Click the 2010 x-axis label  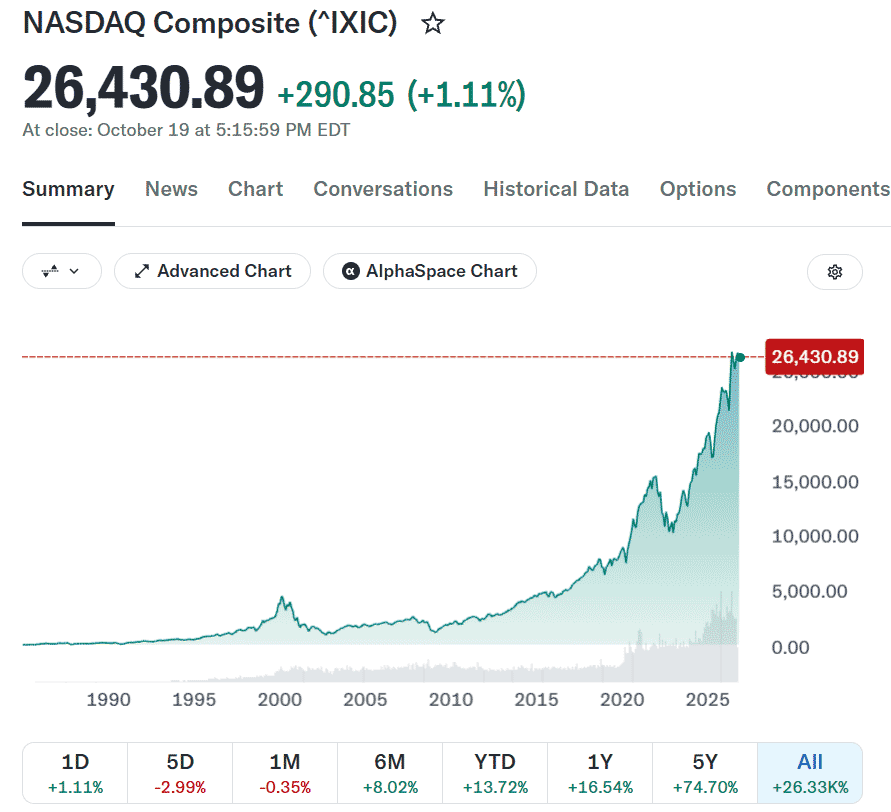pyautogui.click(x=451, y=699)
